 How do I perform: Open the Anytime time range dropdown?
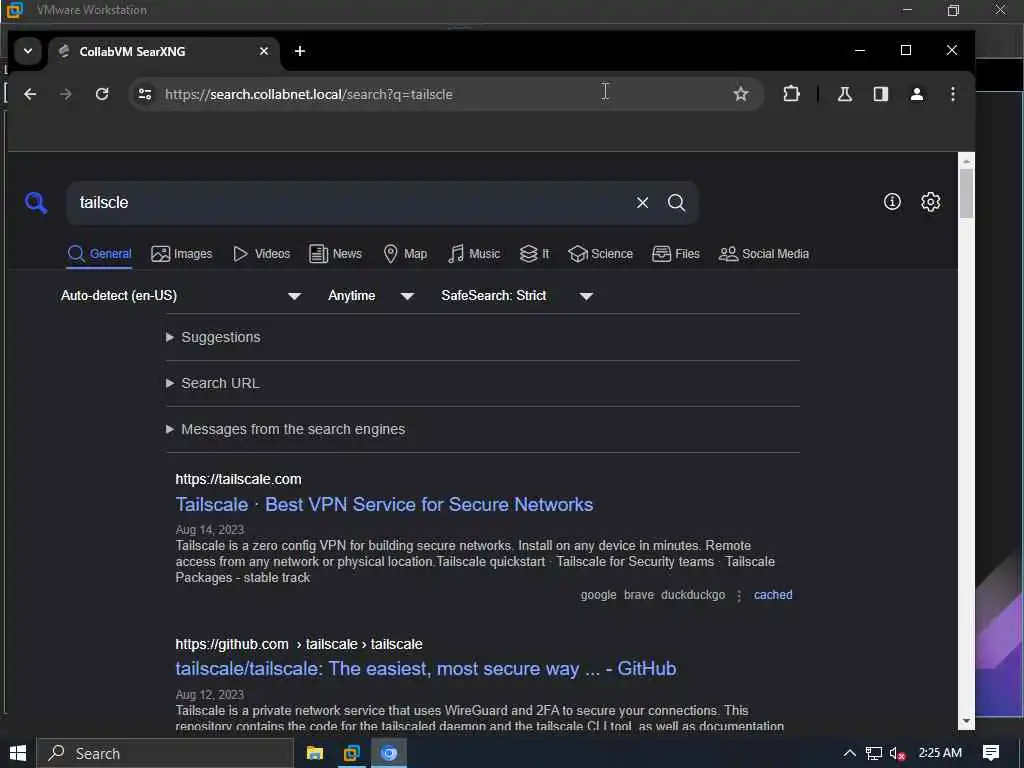371,296
